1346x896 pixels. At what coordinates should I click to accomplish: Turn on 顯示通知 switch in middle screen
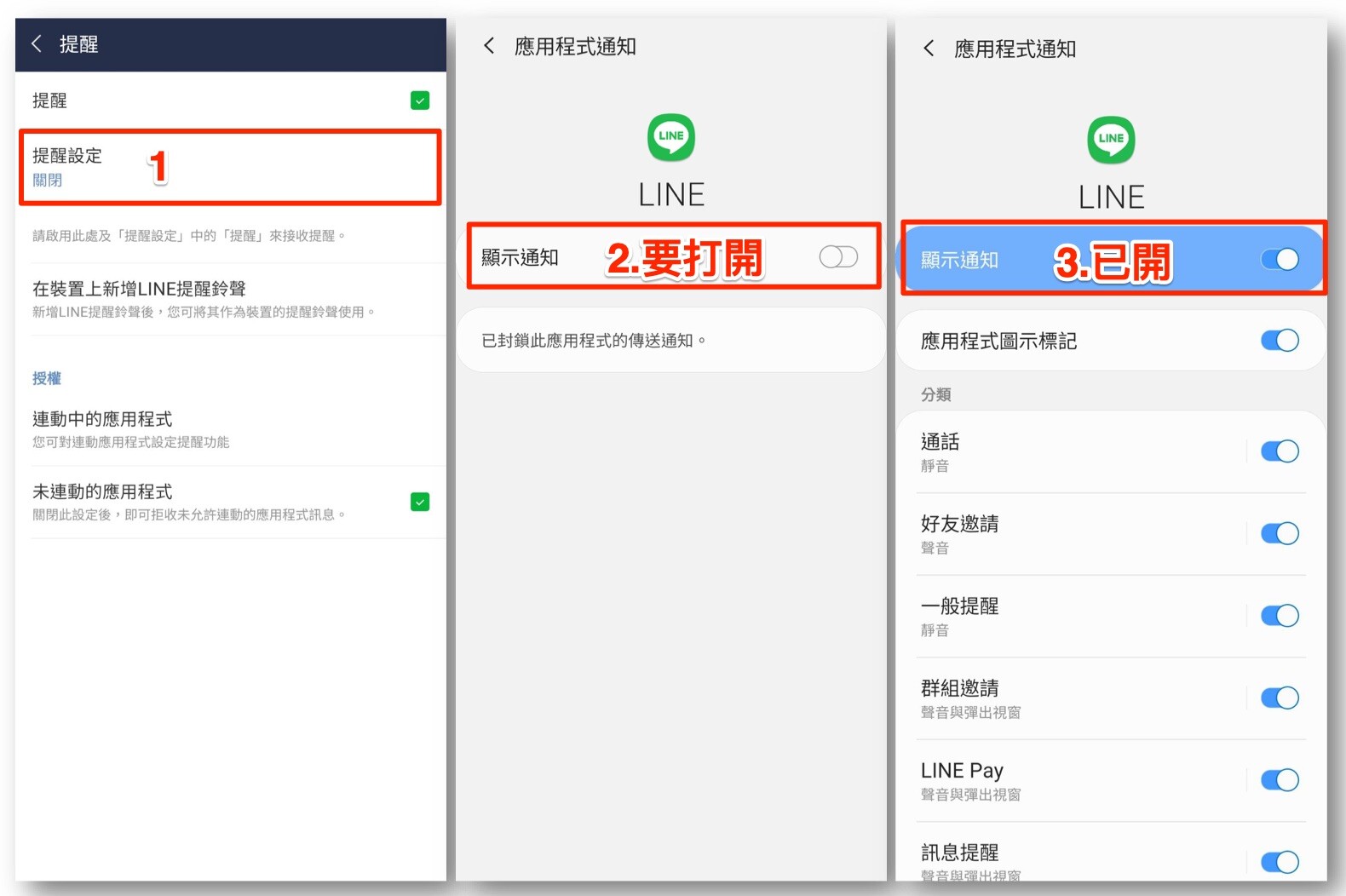(838, 256)
